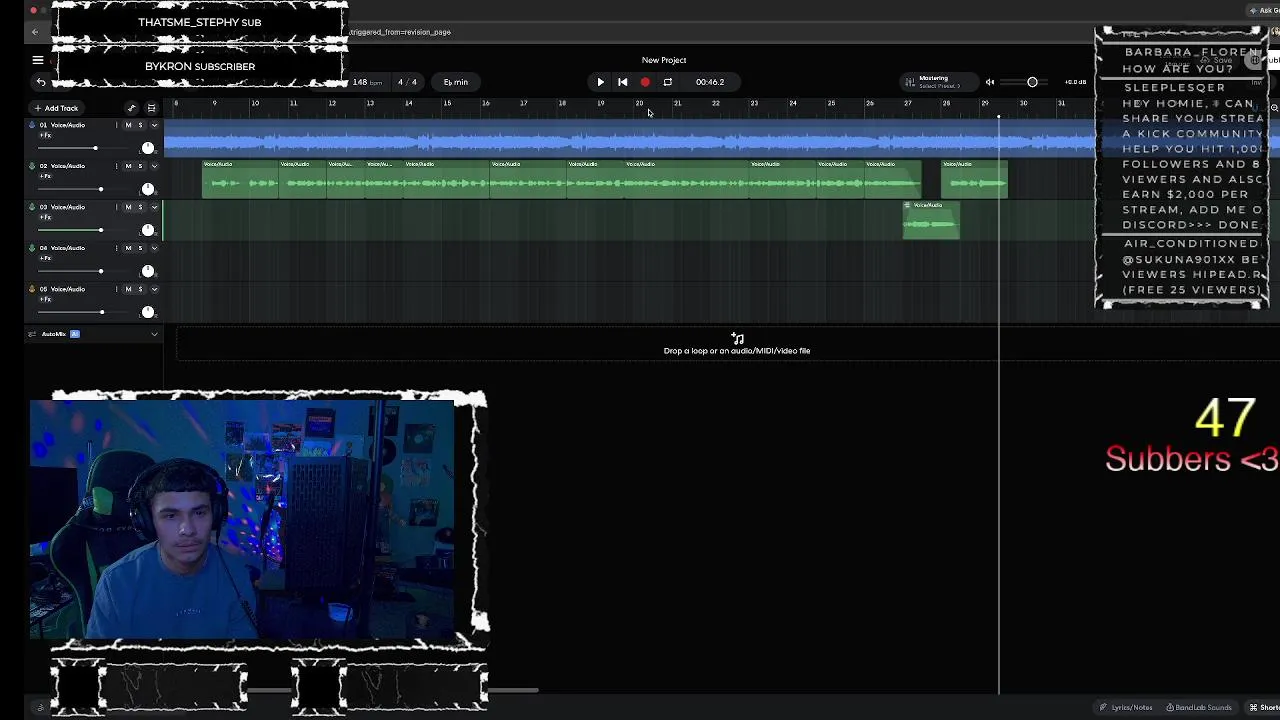Add effects with track 01 +Fx
Screen dimensions: 1280x720
pos(45,135)
